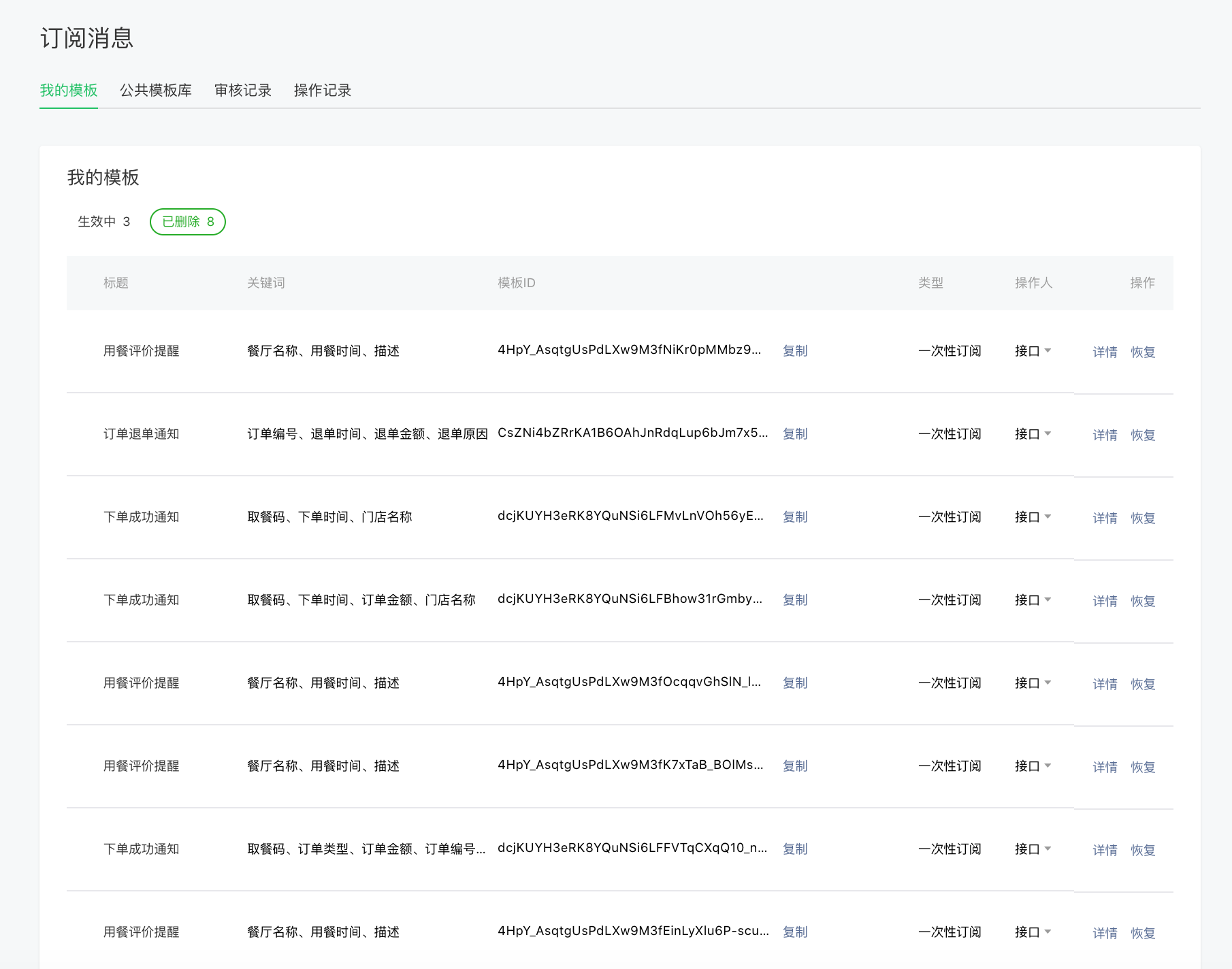Copy template ID starting dcjKUYH3eRK8YQuNSi6LFBhow
Screen dimensions: 1232x969
point(795,600)
